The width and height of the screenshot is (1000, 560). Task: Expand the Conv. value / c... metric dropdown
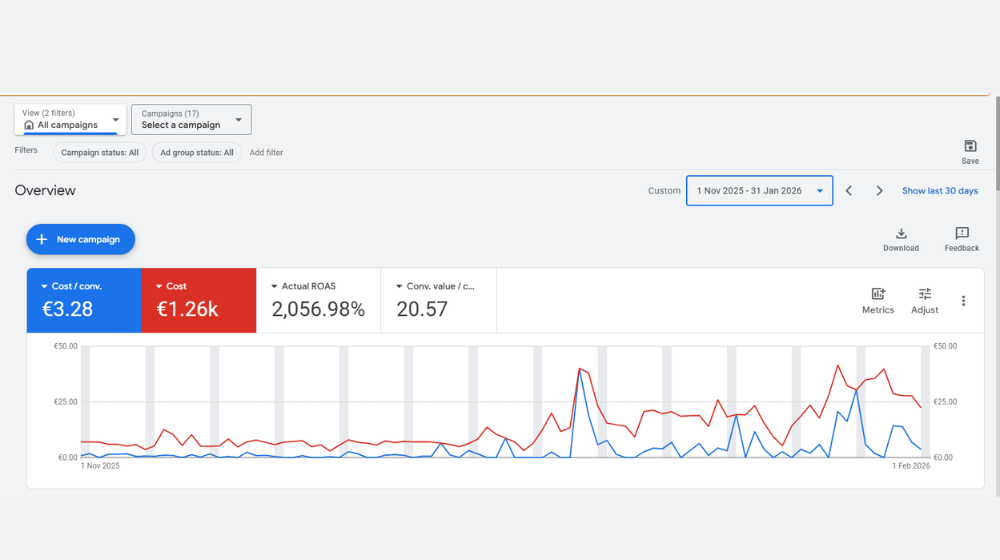(399, 286)
